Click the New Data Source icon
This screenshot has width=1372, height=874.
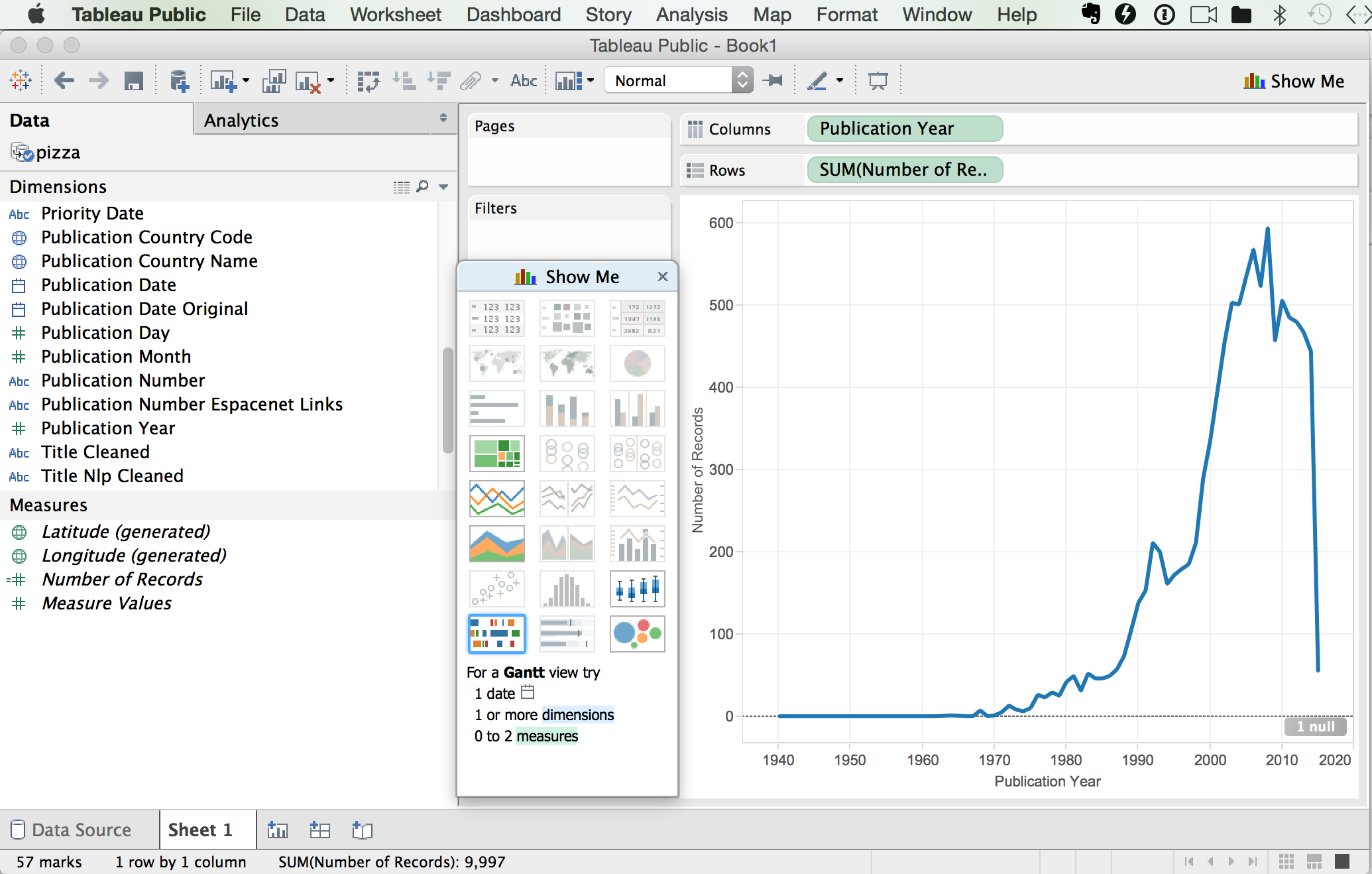click(179, 81)
